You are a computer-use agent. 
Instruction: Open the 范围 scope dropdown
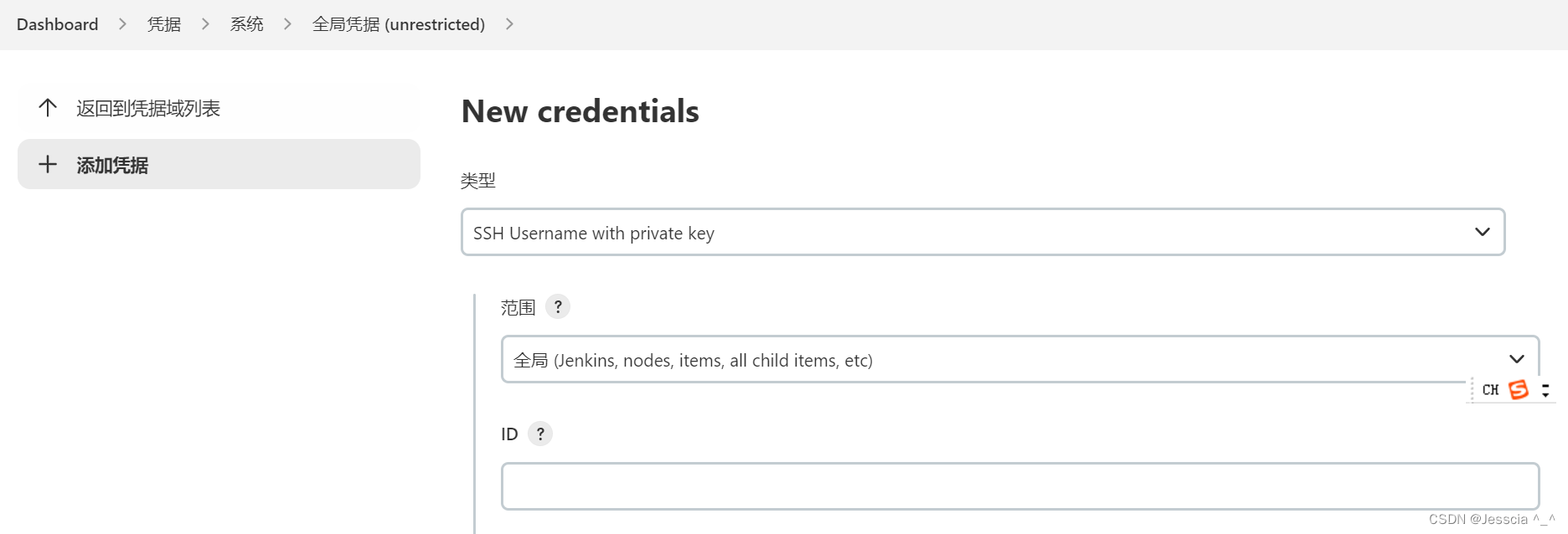tap(1019, 359)
